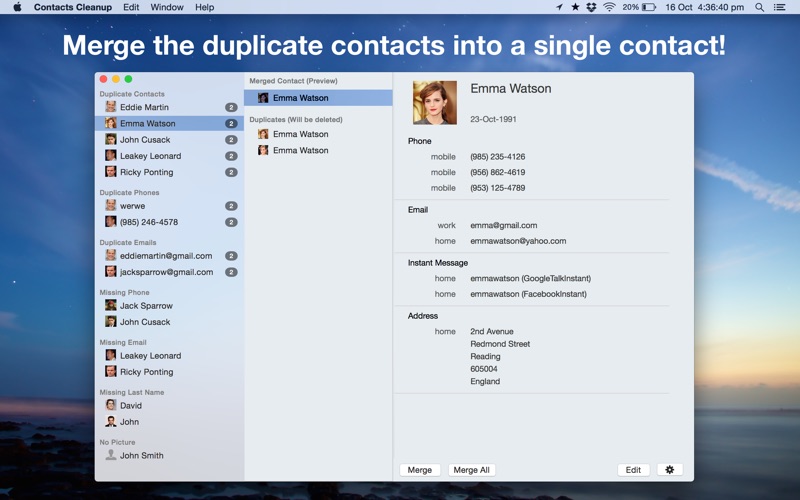Click the Merge All button

(x=471, y=470)
